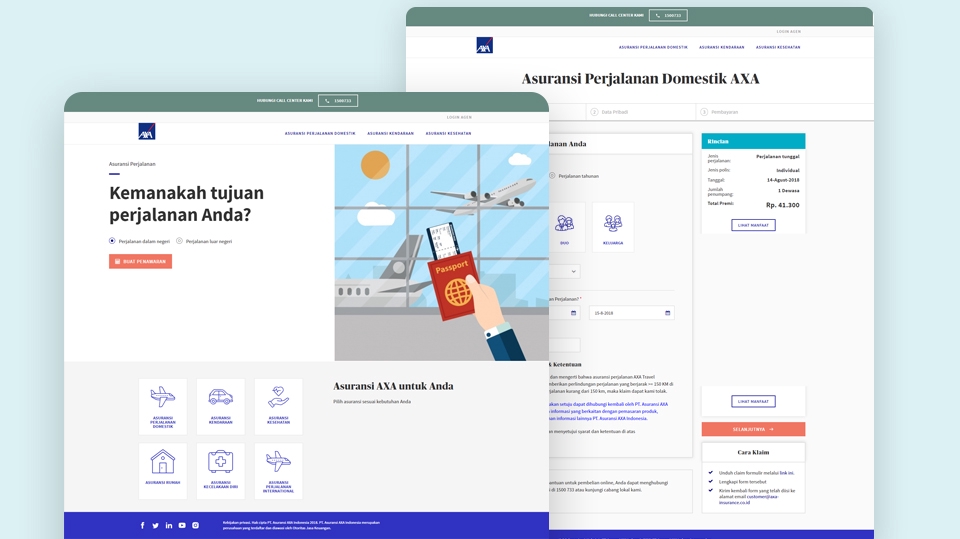Open Asuransi Kendaraan car card
Image resolution: width=960 pixels, height=539 pixels.
(220, 407)
